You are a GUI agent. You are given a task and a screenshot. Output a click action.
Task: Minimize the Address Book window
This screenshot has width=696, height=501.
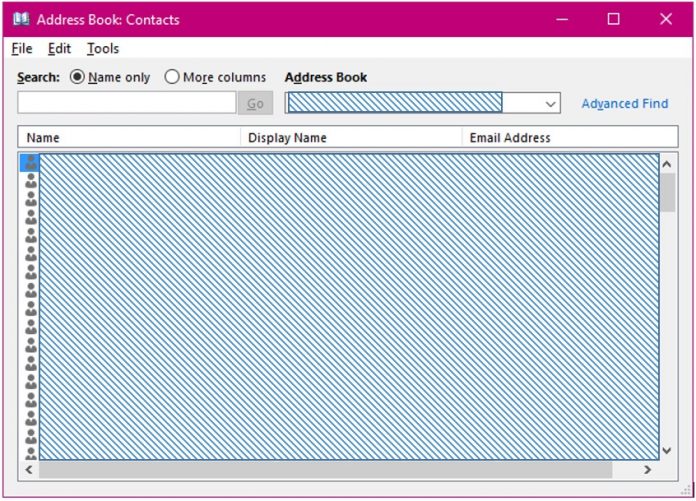point(562,19)
